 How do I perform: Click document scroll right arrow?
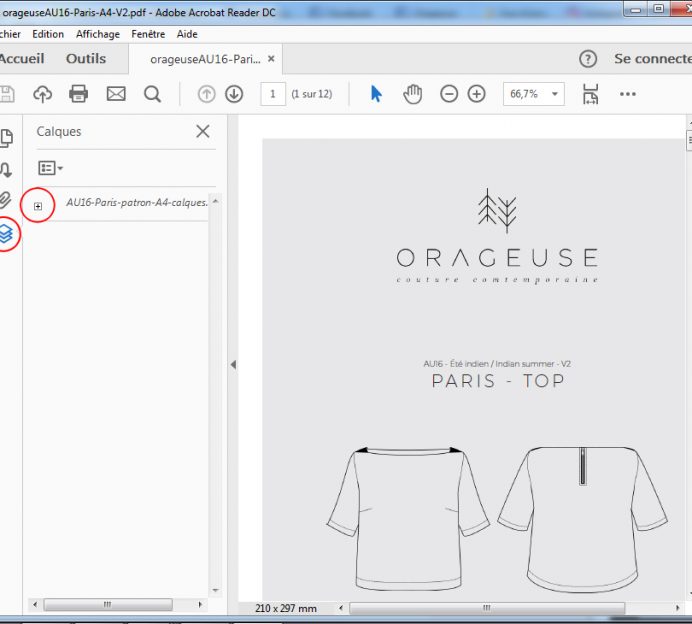(677, 608)
